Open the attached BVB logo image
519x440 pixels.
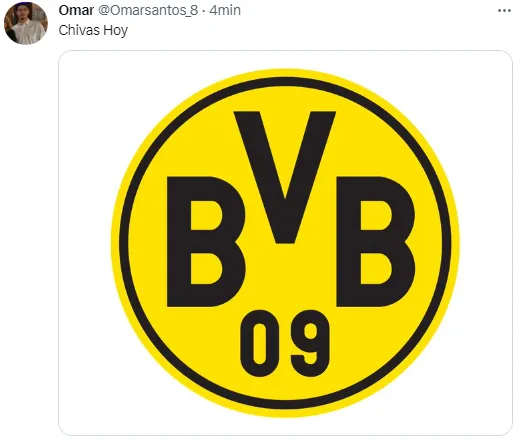click(285, 243)
